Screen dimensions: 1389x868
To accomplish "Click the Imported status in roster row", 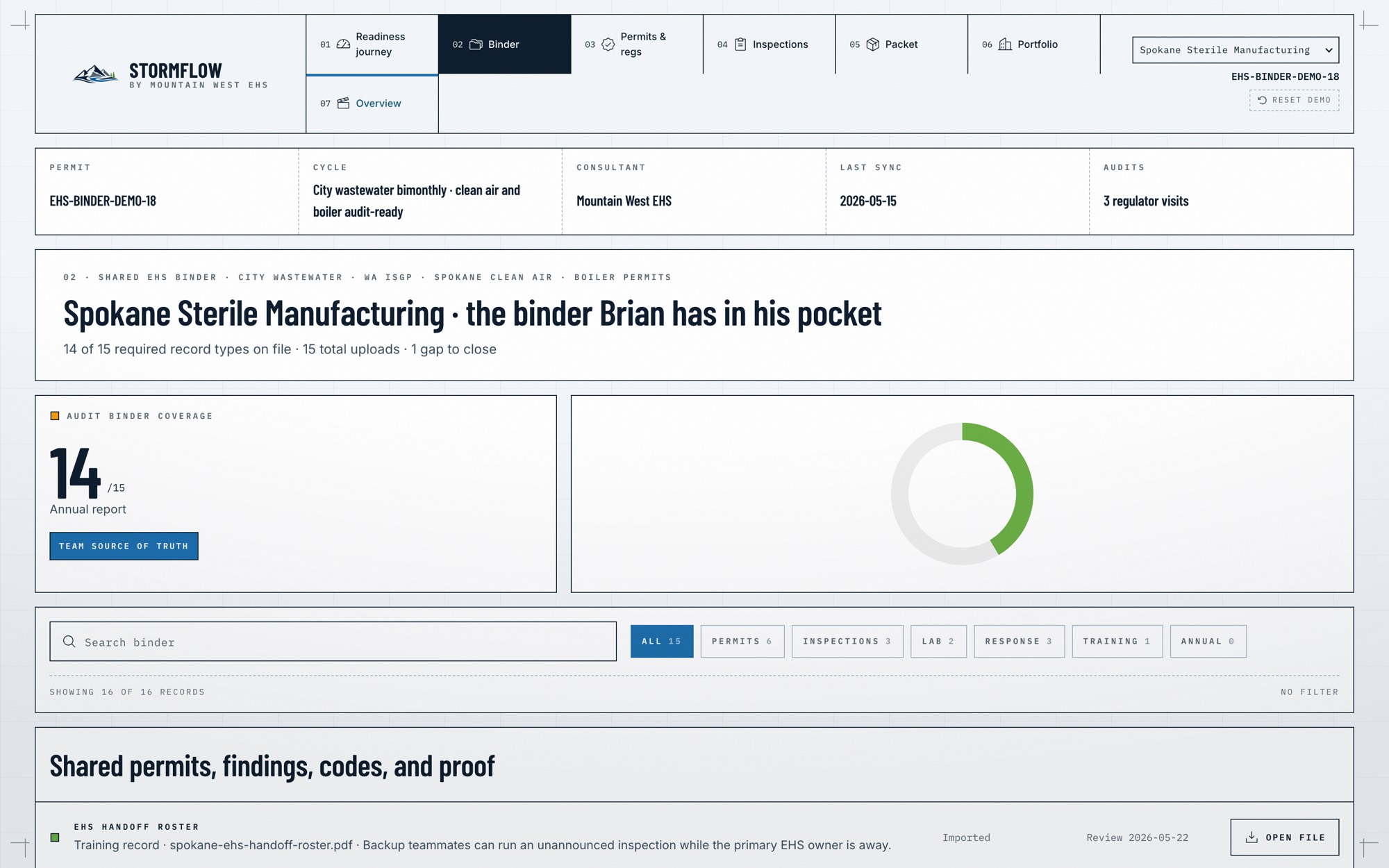I will pos(966,837).
